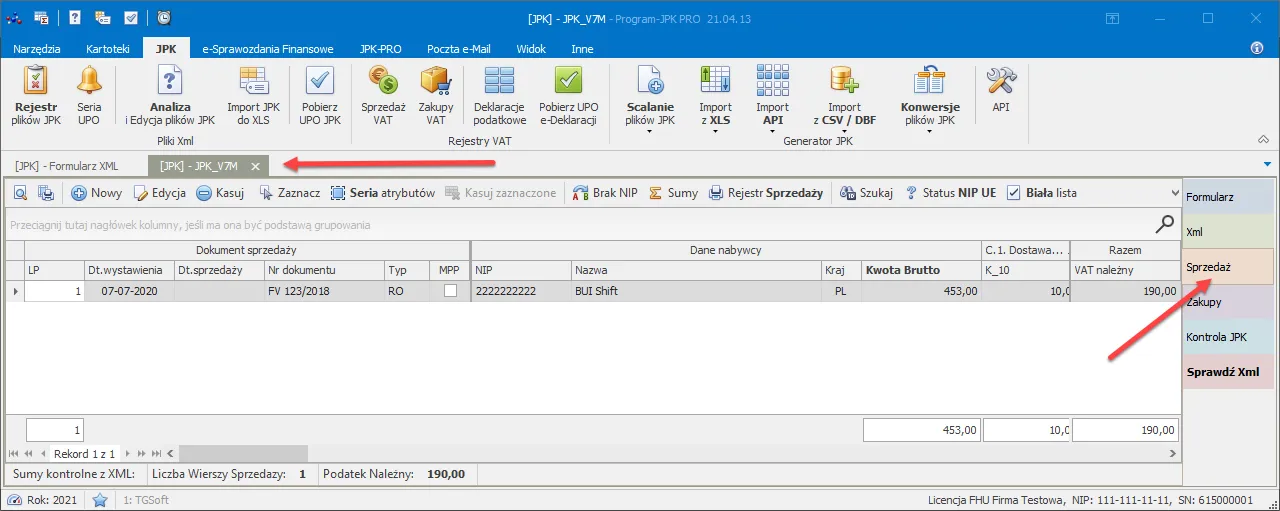Switch to e-Sprawozdania Finansowe tab

point(267,48)
